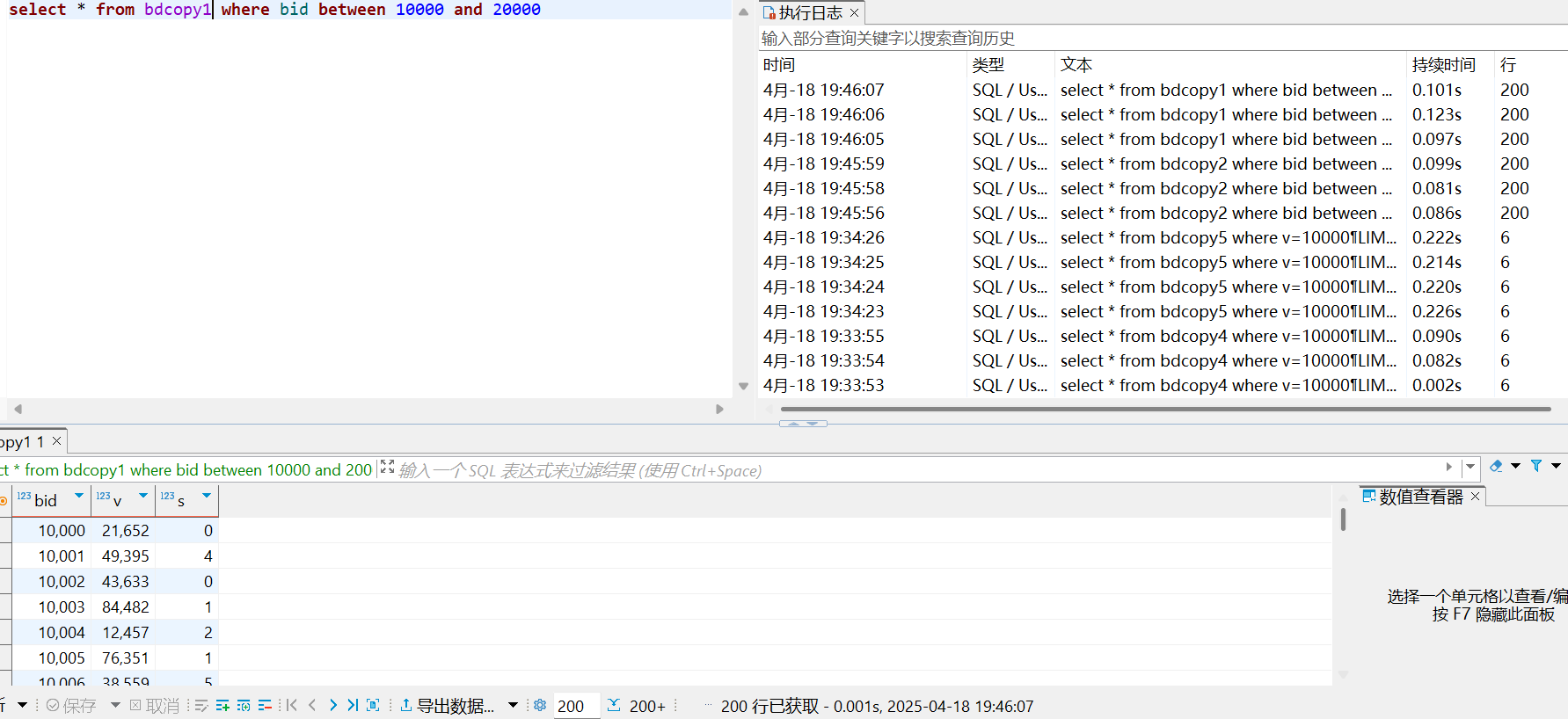Close the bdcopy1 1 result tab
Image resolution: width=1568 pixels, height=719 pixels.
(x=56, y=441)
